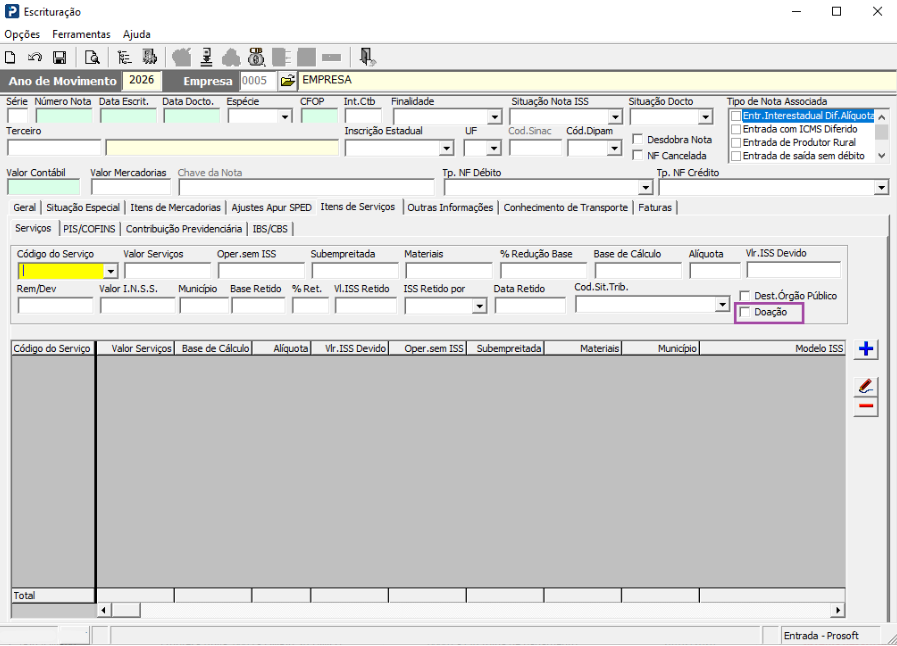Click the Undo arrow icon
This screenshot has height=646, width=897.
pyautogui.click(x=35, y=57)
